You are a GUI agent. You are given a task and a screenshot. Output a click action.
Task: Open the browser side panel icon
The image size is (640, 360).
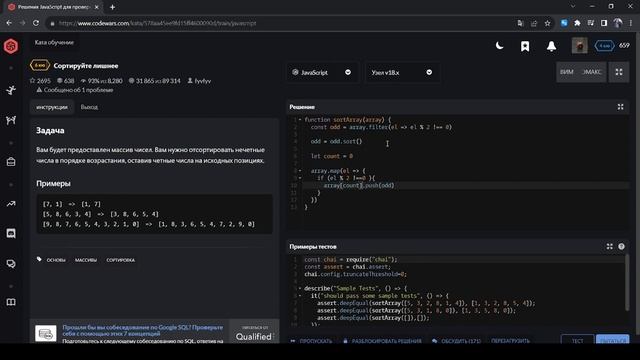click(604, 23)
